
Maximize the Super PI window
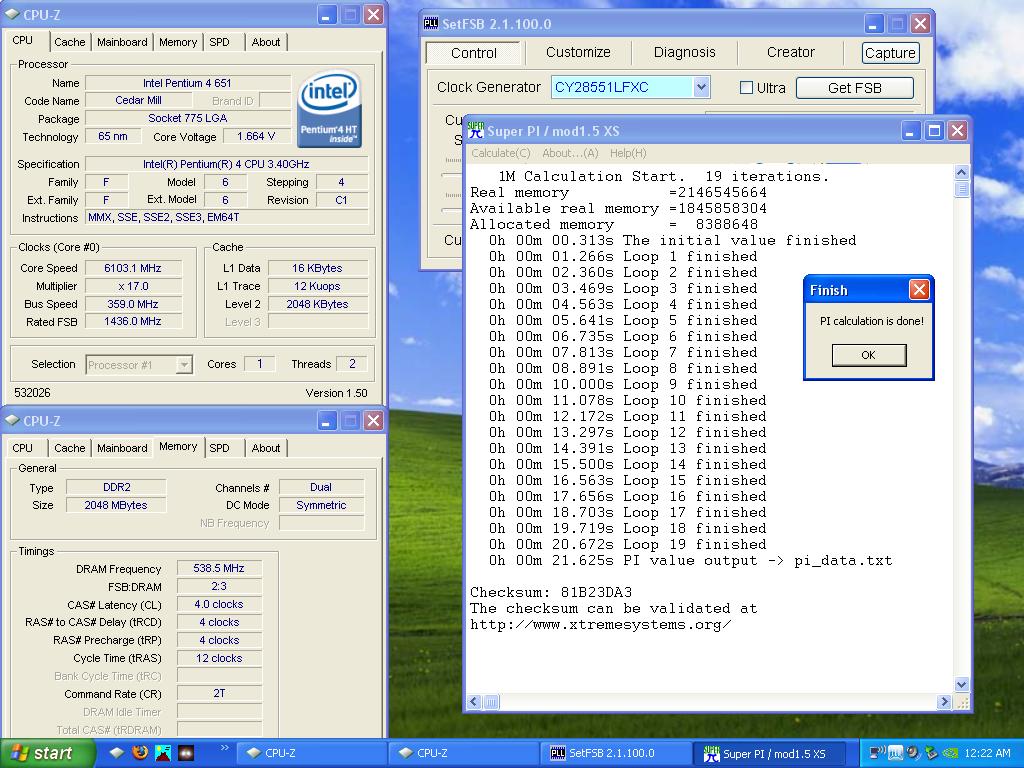(x=934, y=131)
